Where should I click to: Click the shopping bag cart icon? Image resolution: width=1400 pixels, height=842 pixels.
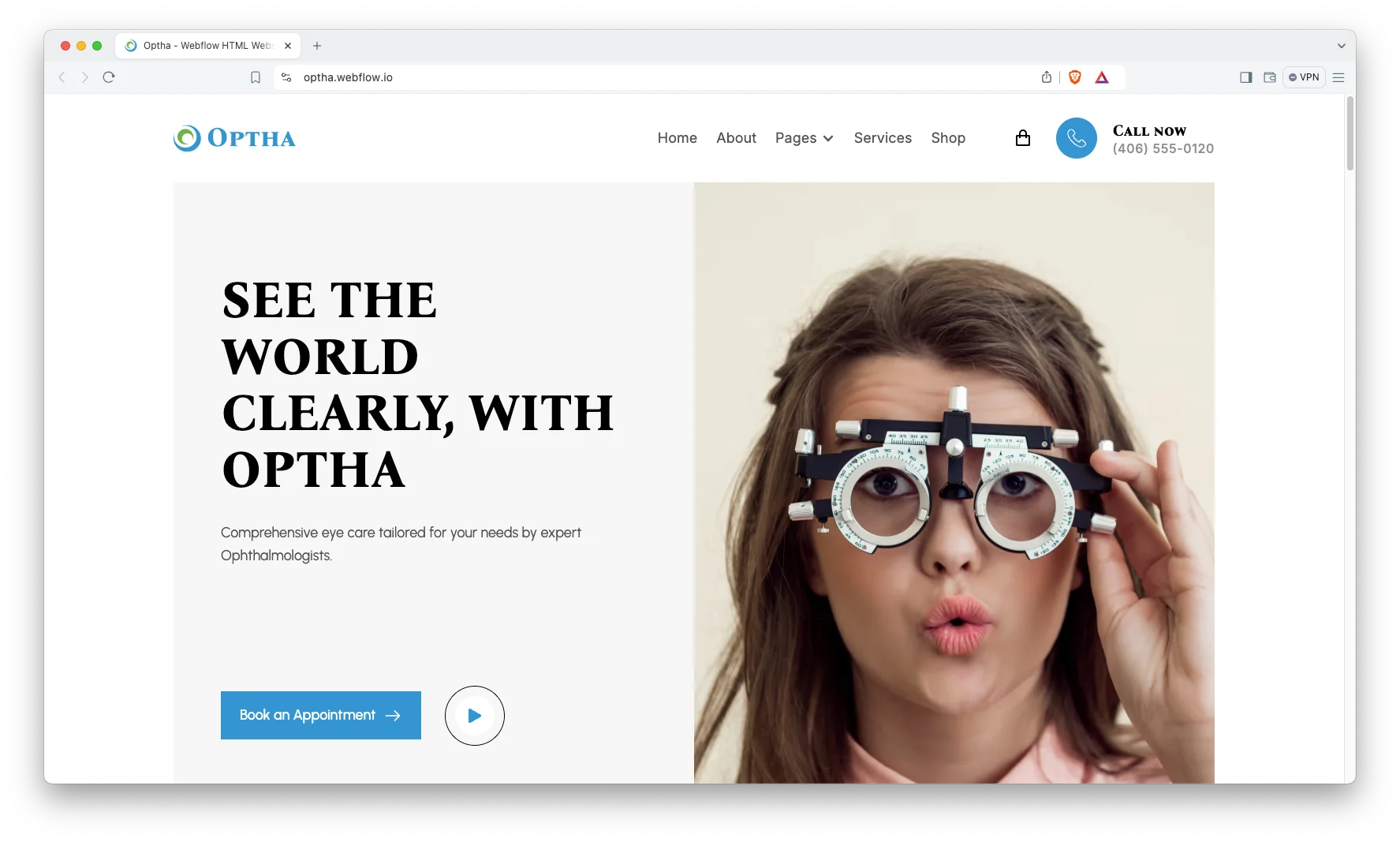(1022, 138)
